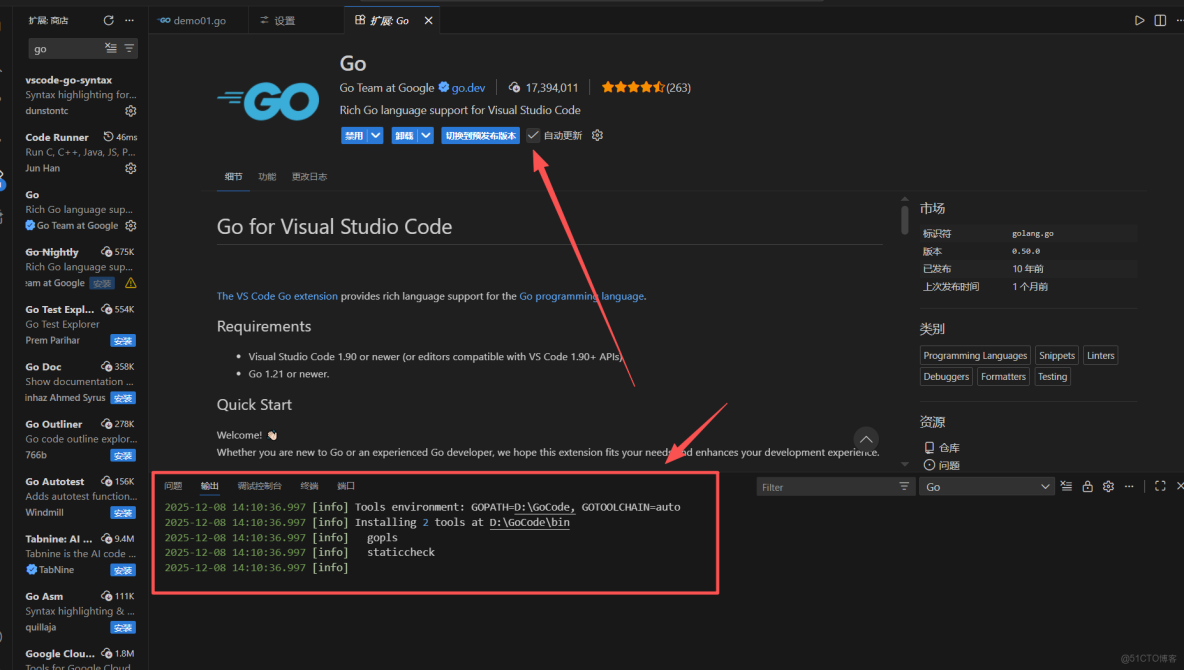
Task: Open the filter icon in the extension search box
Action: pos(128,48)
